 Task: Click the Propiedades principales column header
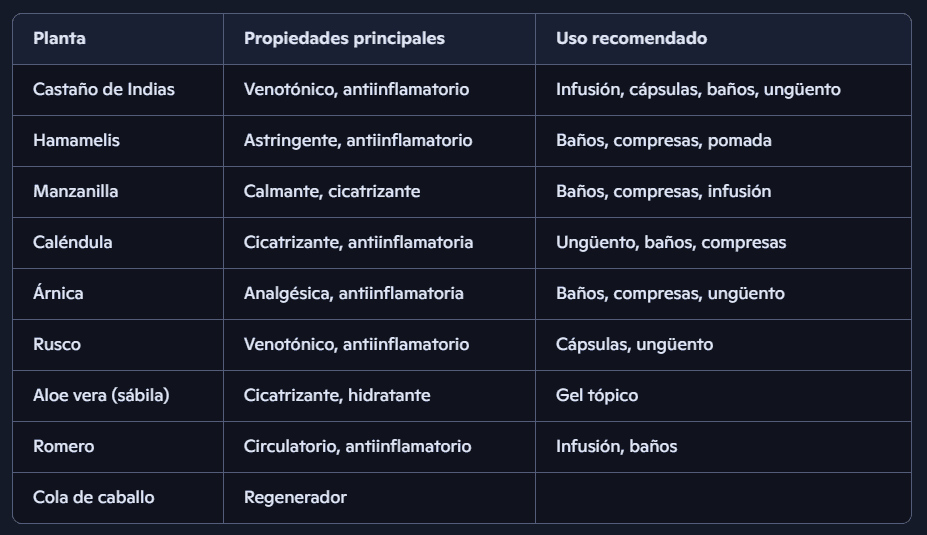point(344,38)
